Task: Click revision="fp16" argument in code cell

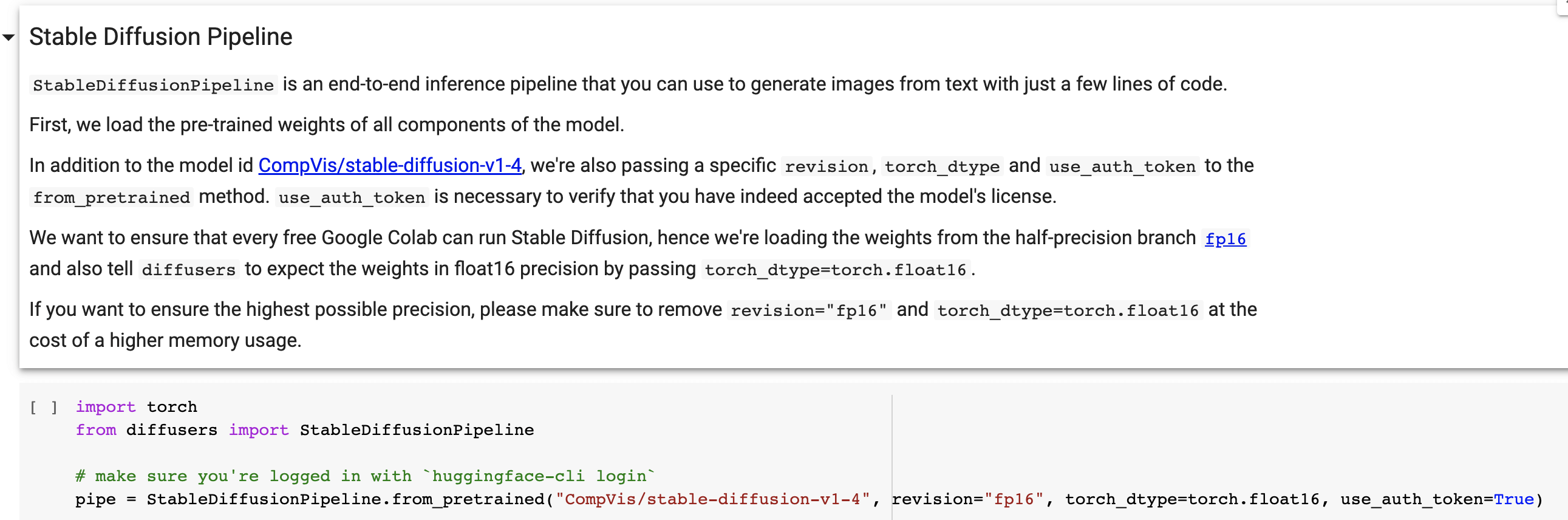Action: tap(968, 499)
